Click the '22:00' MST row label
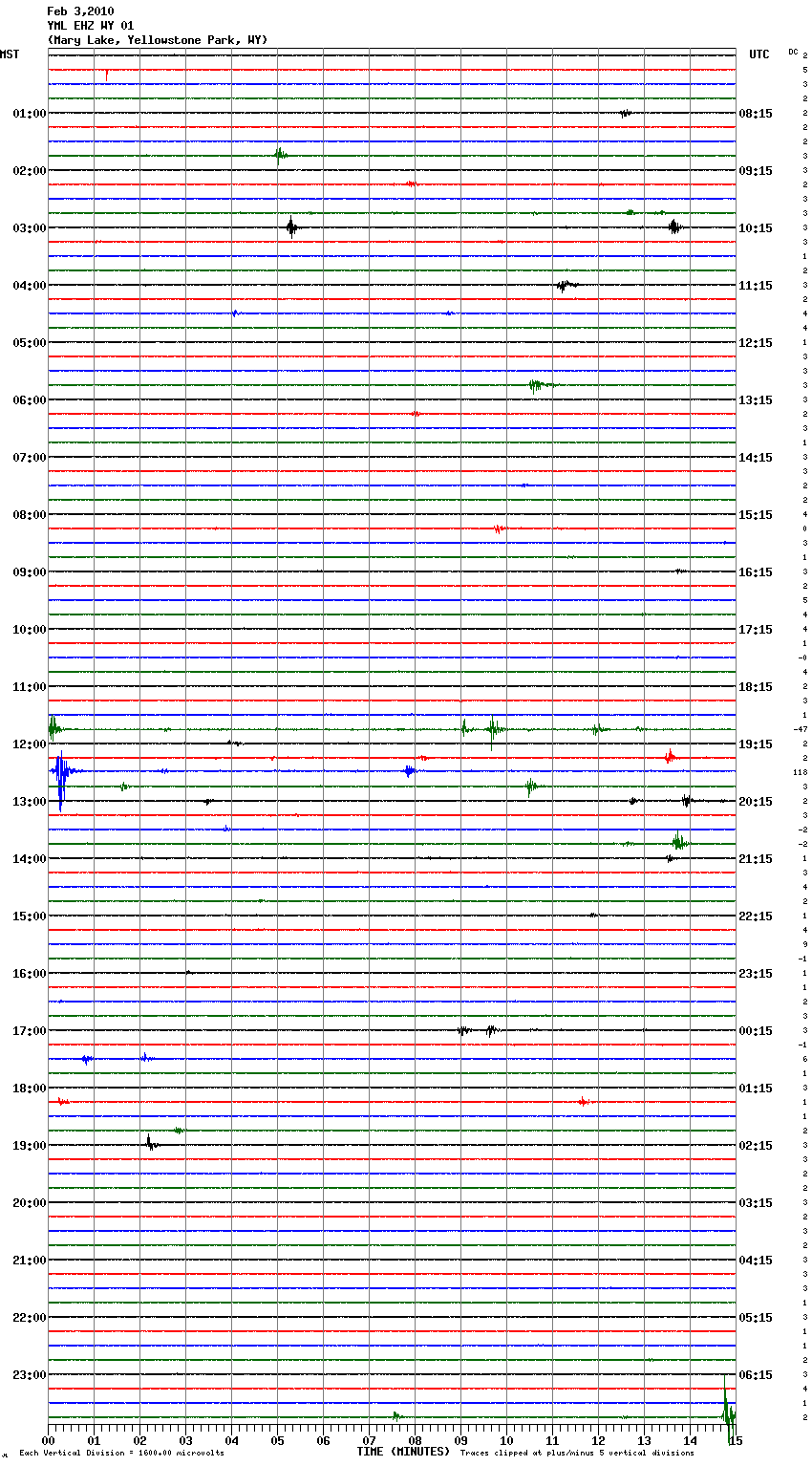The image size is (812, 1466). click(30, 1318)
